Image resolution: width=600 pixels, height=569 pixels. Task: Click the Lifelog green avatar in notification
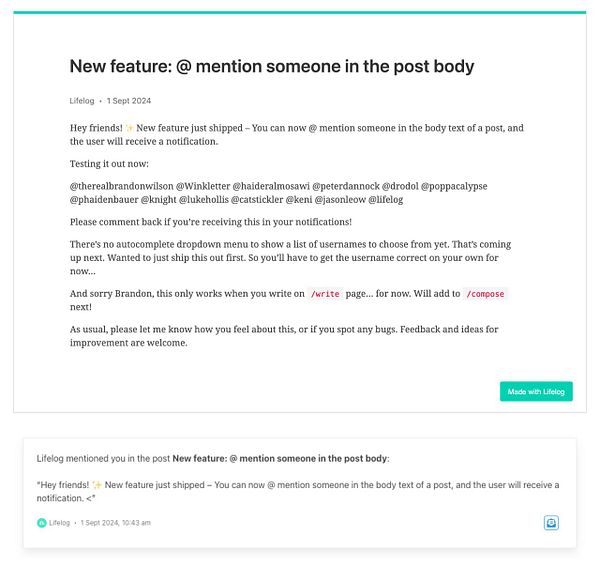tap(42, 522)
